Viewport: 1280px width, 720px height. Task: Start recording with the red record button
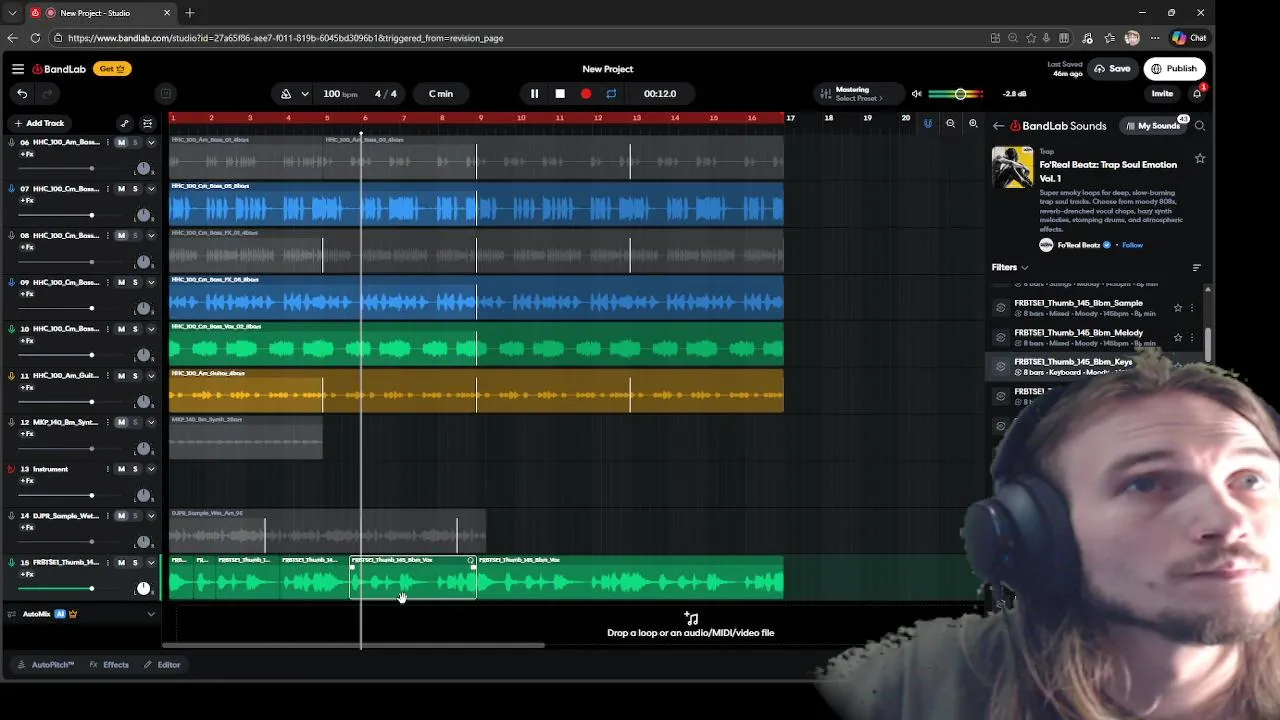[586, 94]
